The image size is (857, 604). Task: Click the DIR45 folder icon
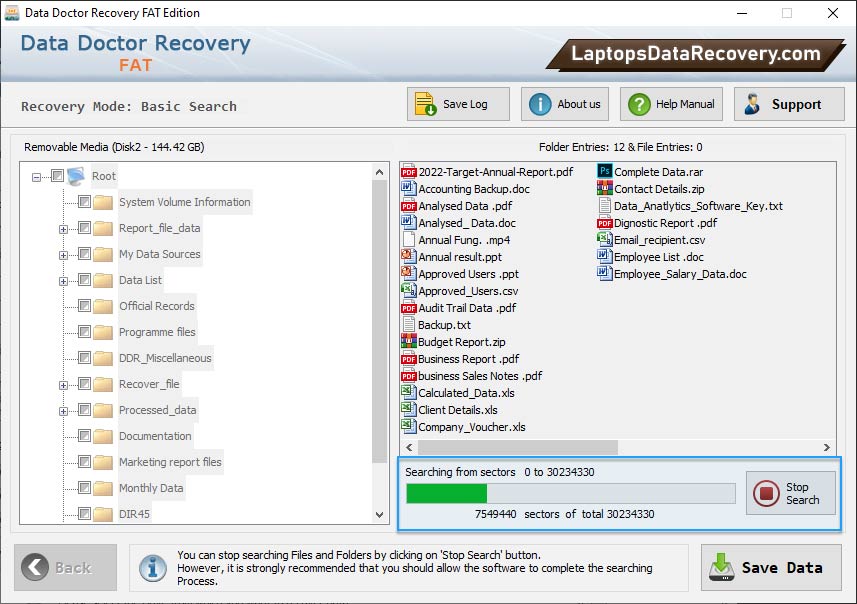click(x=103, y=514)
